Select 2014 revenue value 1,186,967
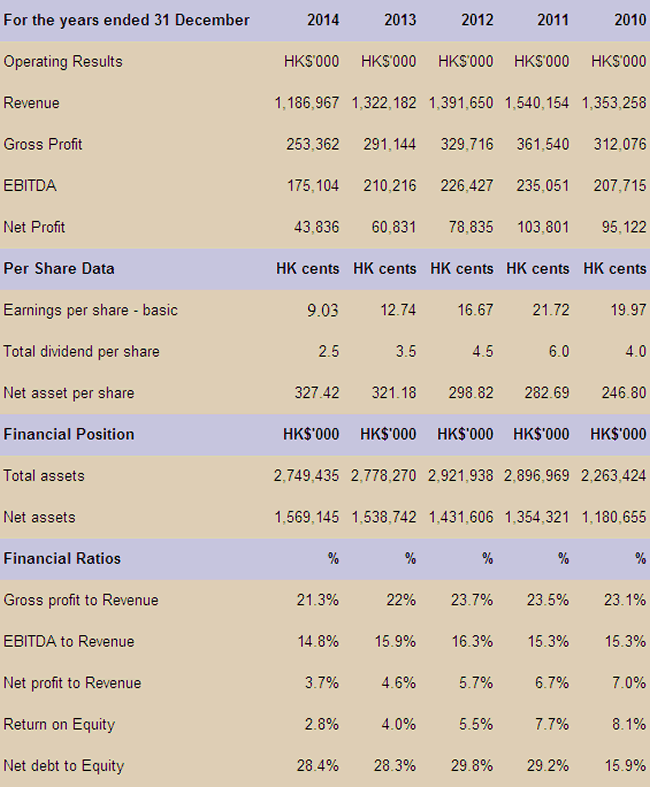 307,103
